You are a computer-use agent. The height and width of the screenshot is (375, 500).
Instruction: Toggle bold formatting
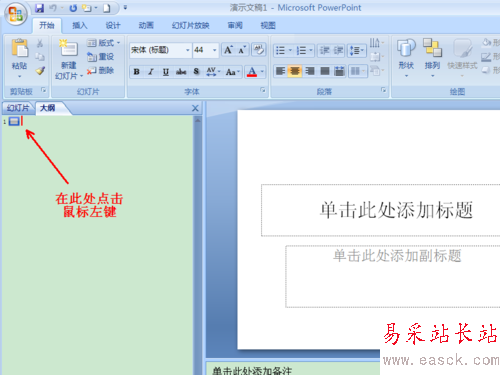tap(136, 72)
